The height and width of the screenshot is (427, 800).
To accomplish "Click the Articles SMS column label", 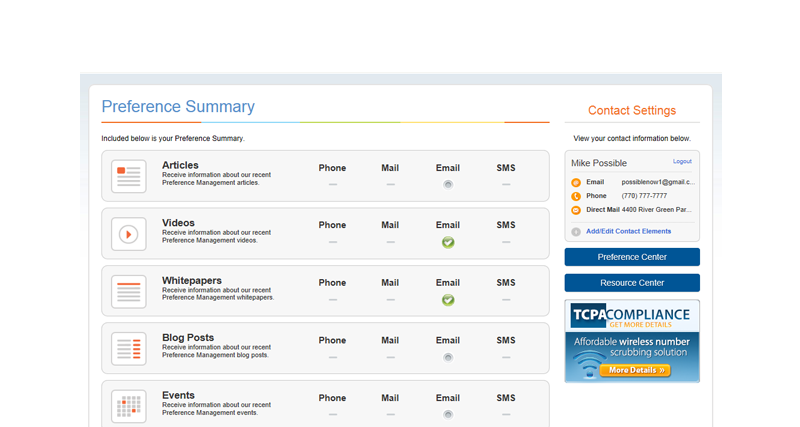I will tap(506, 168).
